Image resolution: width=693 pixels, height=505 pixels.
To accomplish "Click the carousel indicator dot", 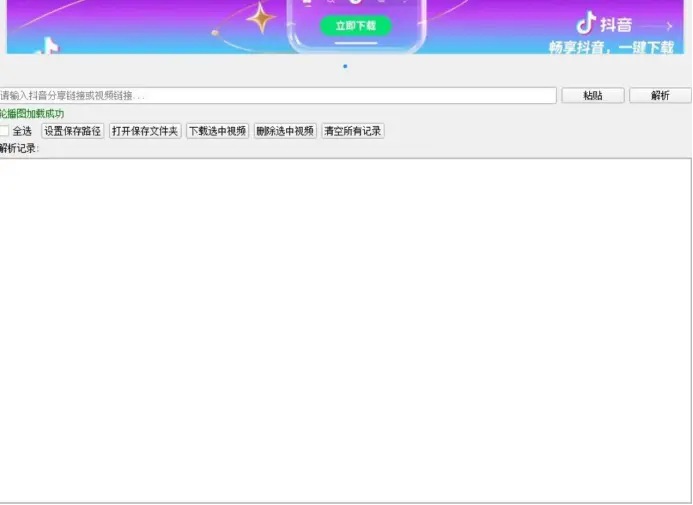I will 345,66.
